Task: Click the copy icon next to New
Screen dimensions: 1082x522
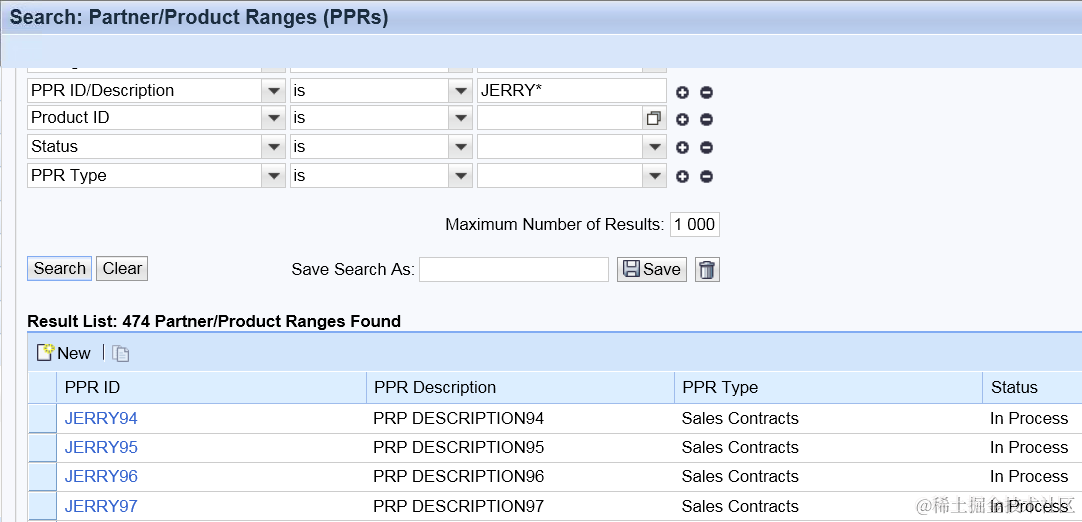Action: click(120, 353)
